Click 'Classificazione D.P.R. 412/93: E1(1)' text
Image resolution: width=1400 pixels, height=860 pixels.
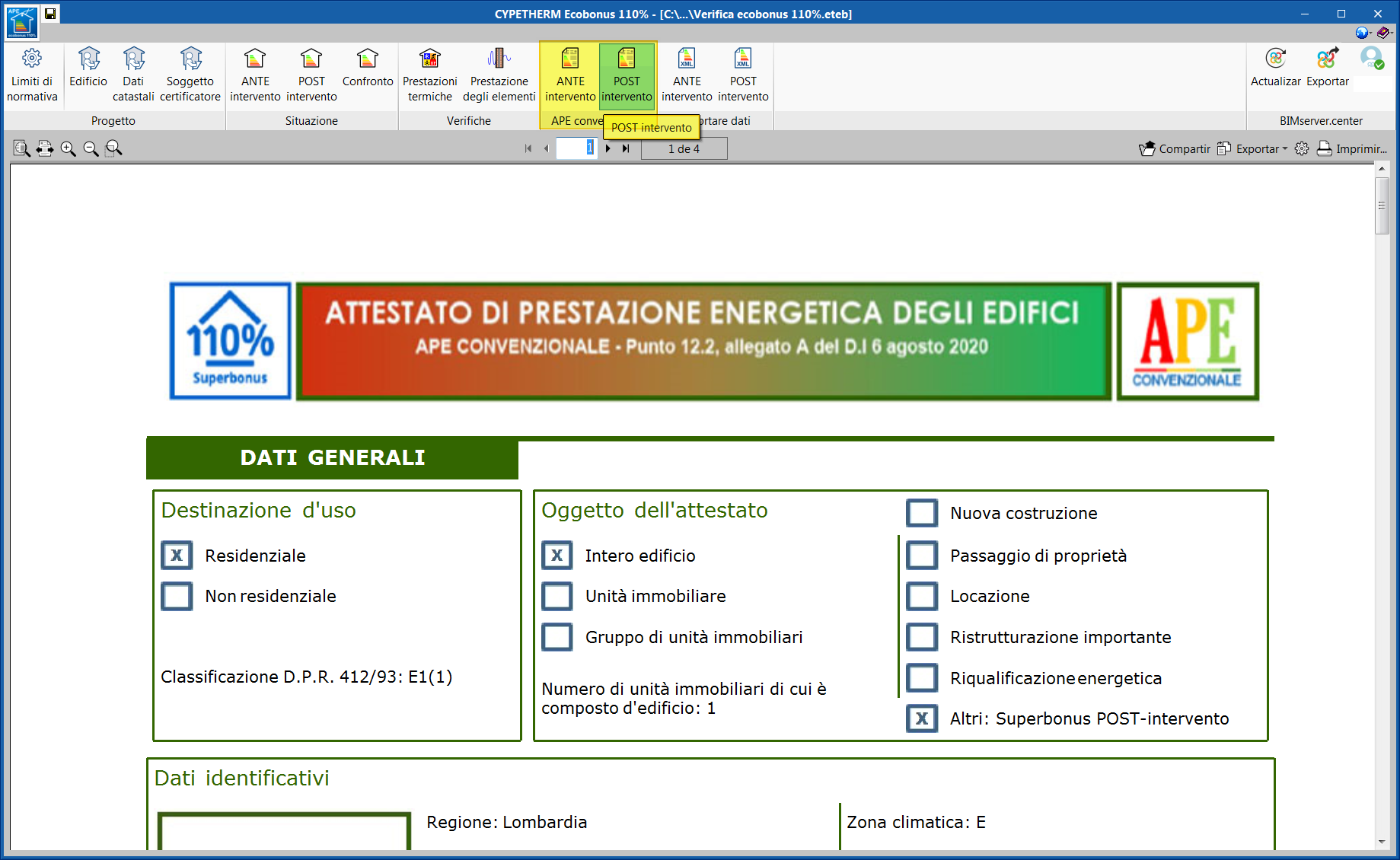coord(307,677)
